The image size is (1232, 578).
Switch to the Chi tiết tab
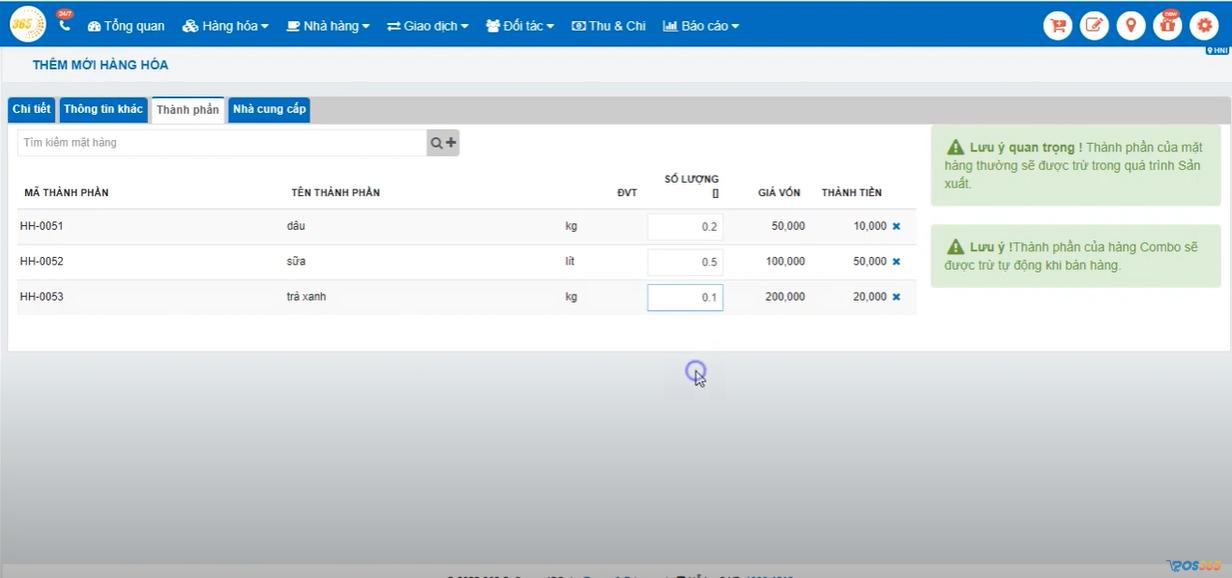point(31,110)
